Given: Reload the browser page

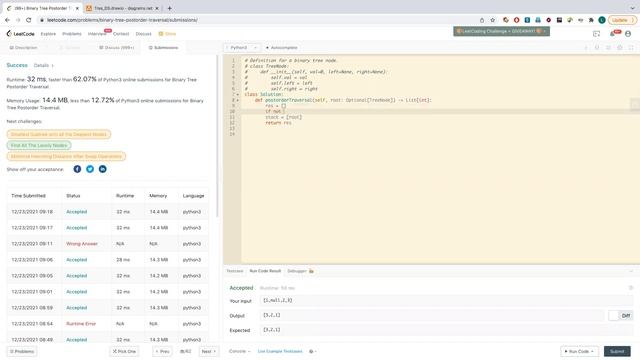Looking at the screenshot, I should coord(29,20).
